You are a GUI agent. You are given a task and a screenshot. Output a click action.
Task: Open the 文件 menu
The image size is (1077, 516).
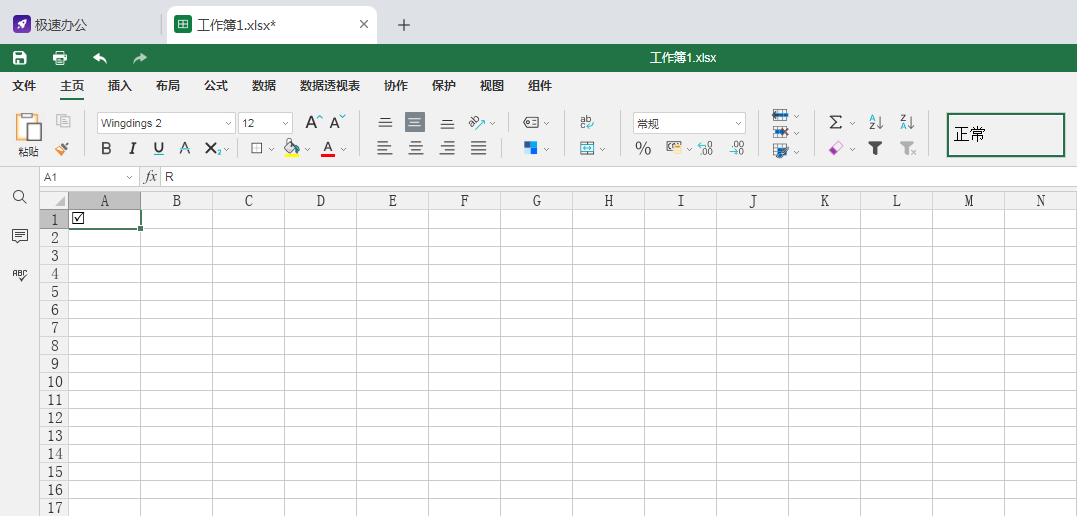pos(24,86)
